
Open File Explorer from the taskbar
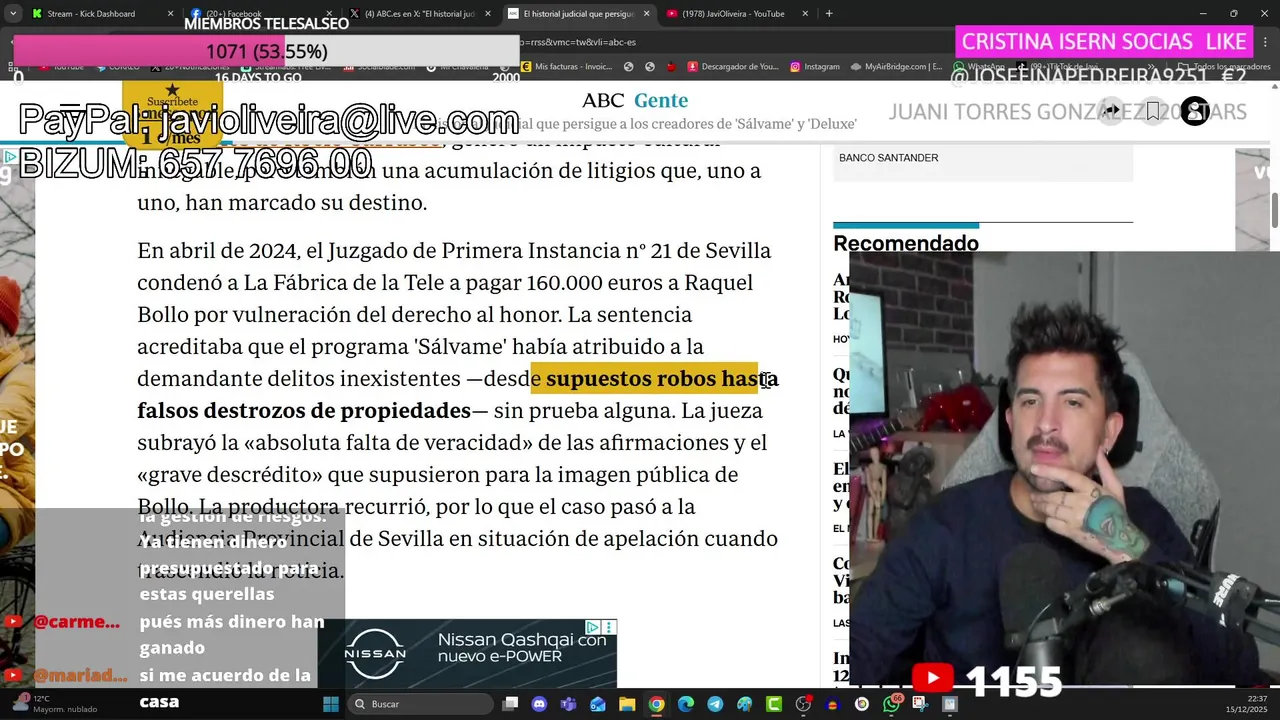pyautogui.click(x=627, y=704)
